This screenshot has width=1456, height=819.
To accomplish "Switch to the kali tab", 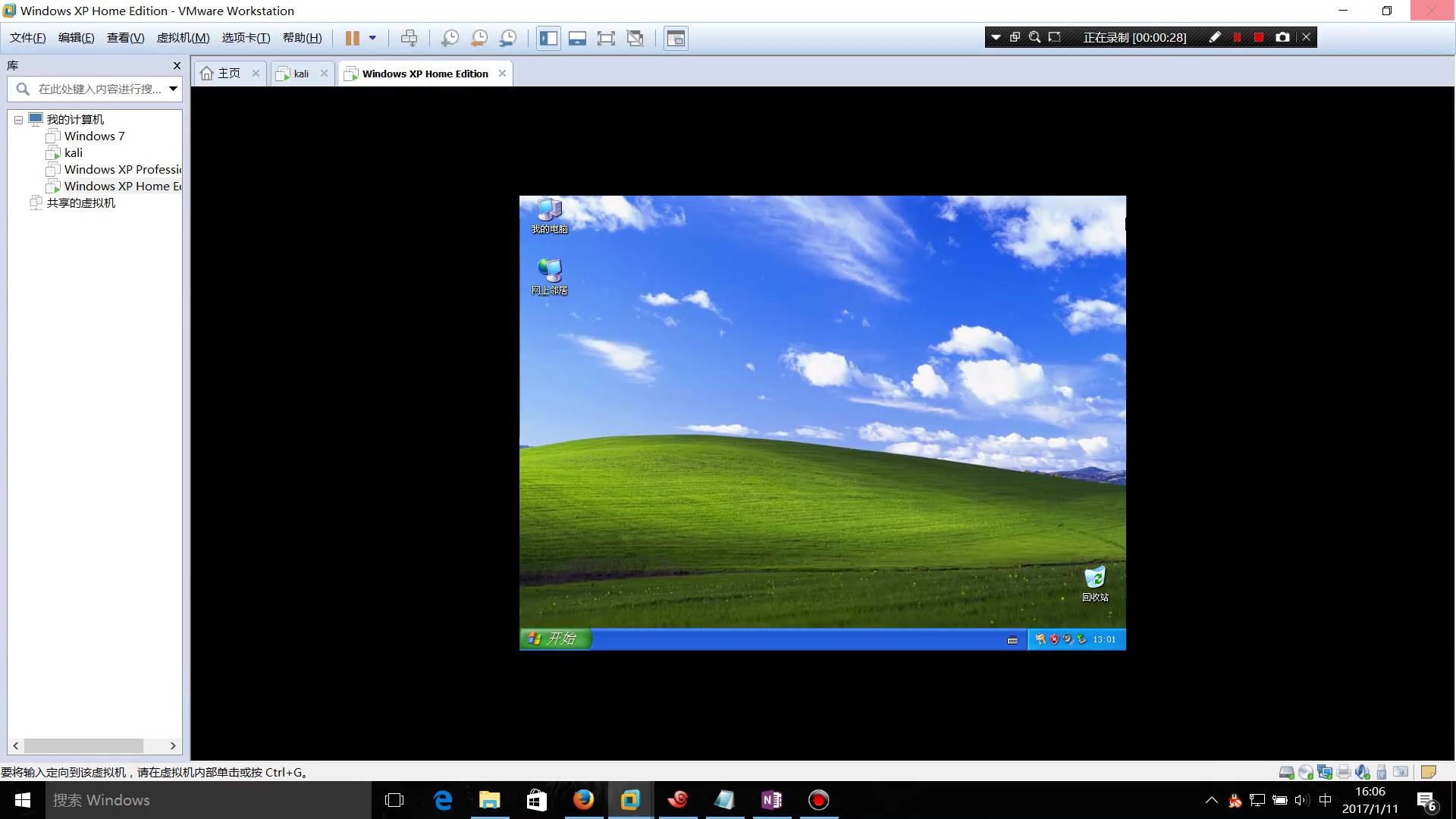I will pos(301,74).
